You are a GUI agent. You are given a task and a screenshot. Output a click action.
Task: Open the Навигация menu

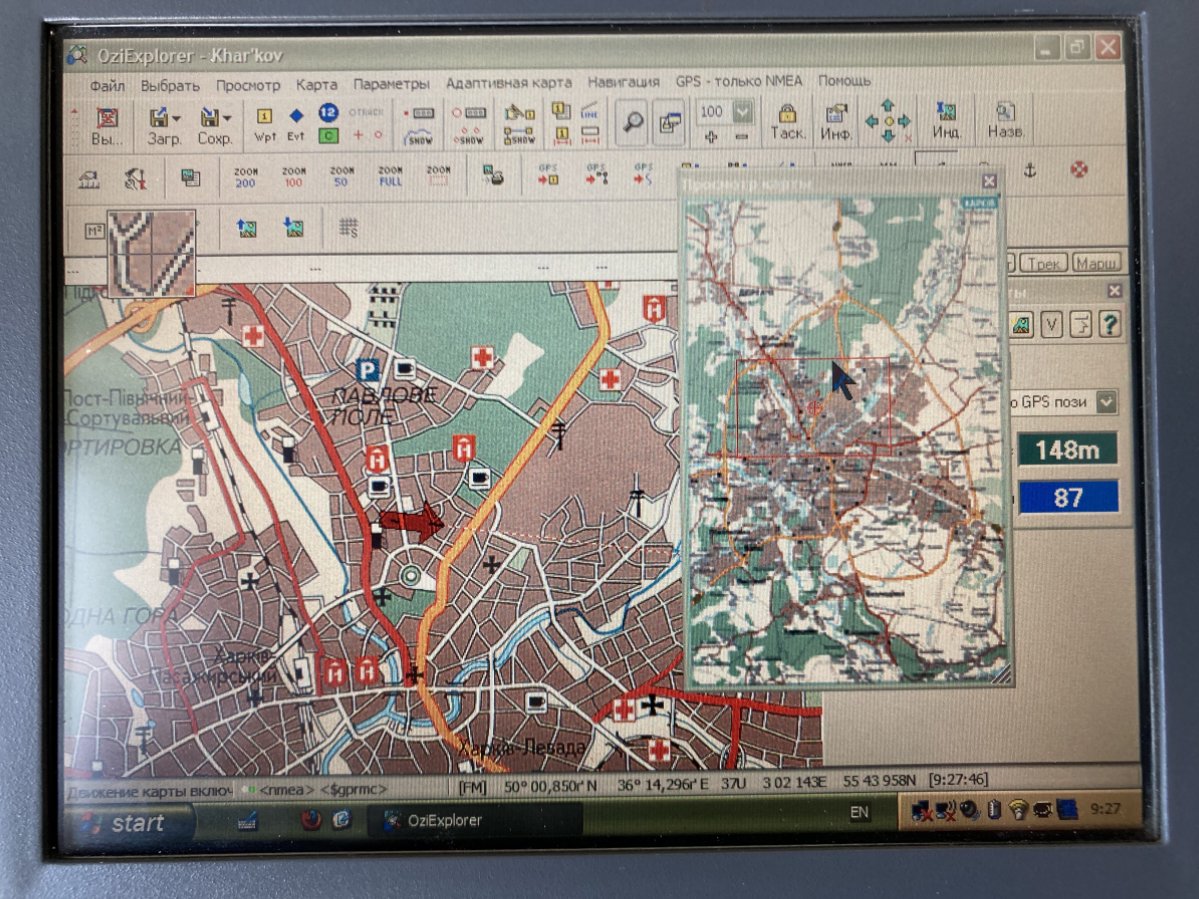pos(623,83)
